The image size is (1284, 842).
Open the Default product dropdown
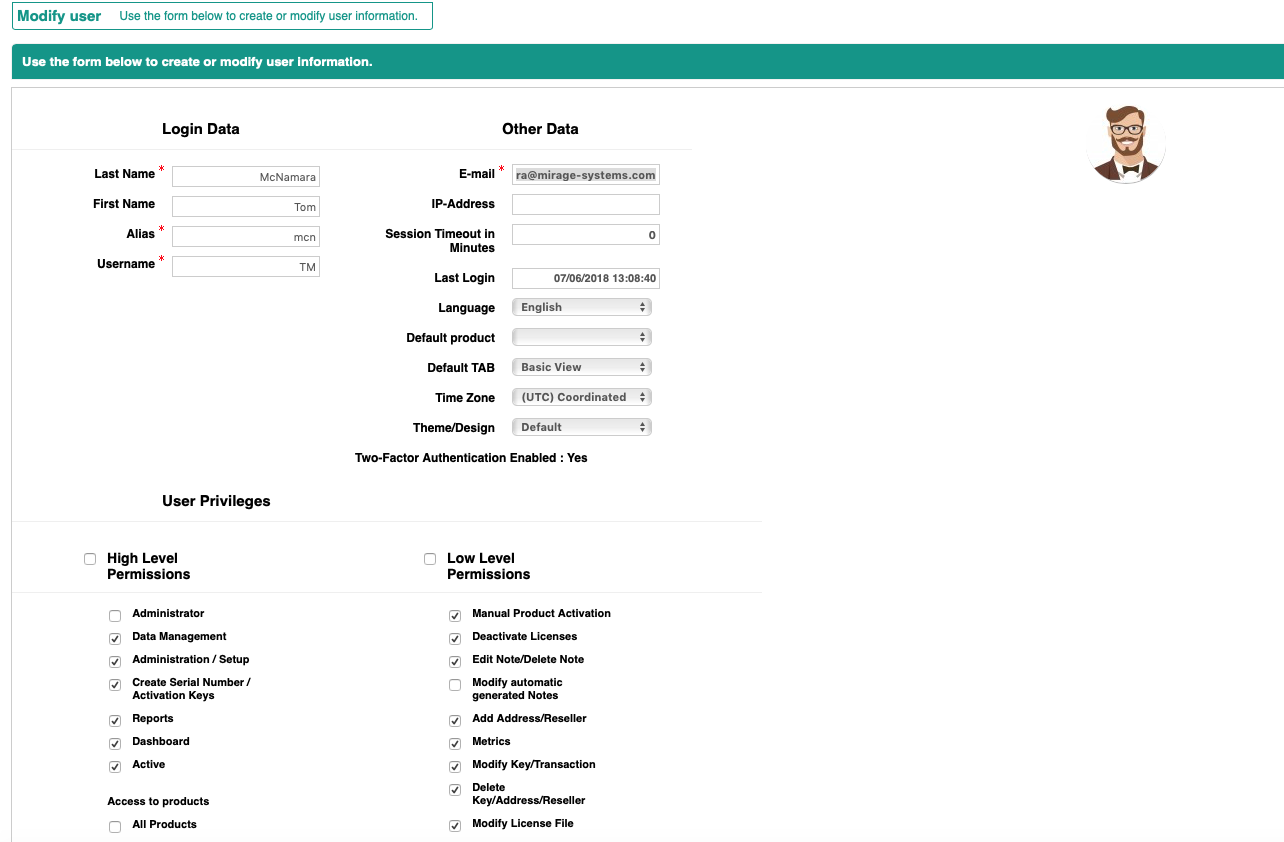[x=581, y=337]
